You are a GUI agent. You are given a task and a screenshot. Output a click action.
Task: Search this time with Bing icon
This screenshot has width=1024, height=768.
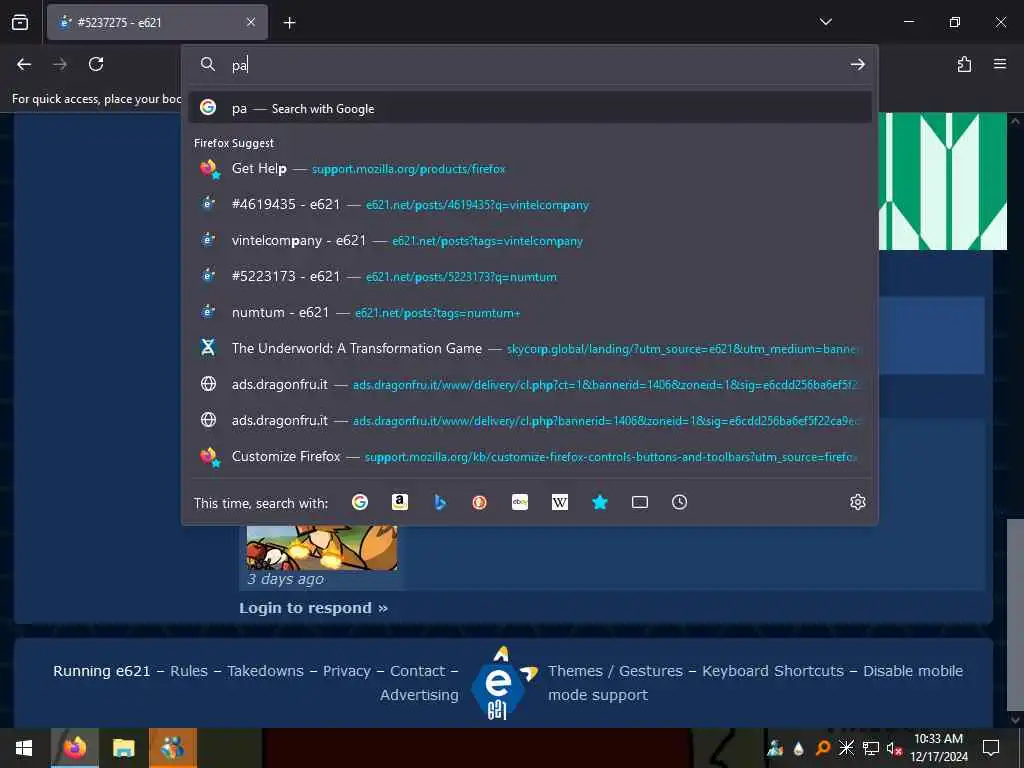pyautogui.click(x=440, y=502)
